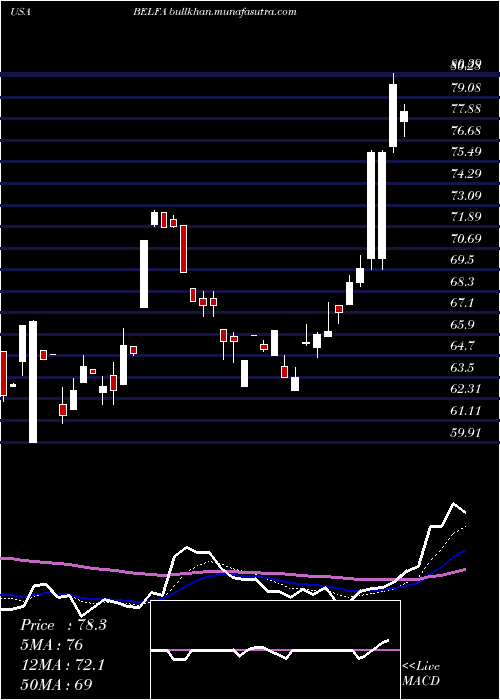Click the 62.31 price axis label
Image resolution: width=500 pixels, height=700 pixels.
(x=466, y=389)
